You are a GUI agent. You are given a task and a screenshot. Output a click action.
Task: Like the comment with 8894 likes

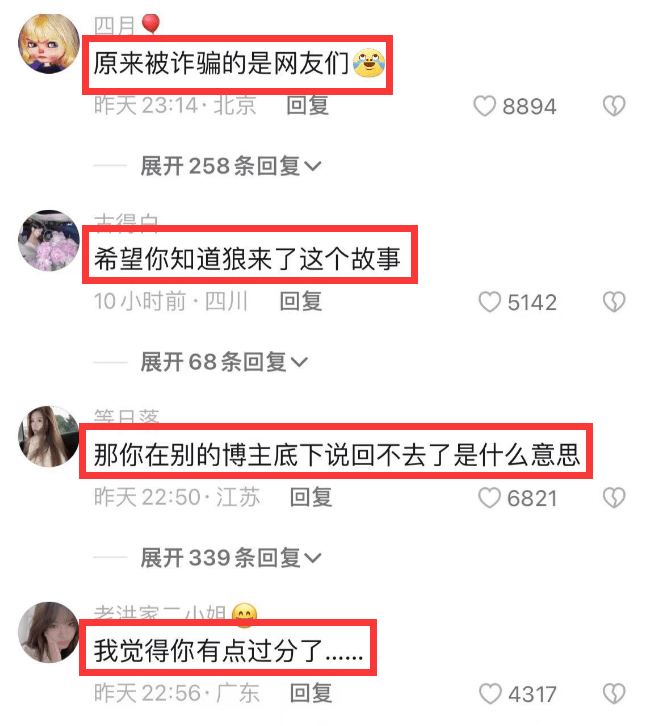[x=484, y=106]
